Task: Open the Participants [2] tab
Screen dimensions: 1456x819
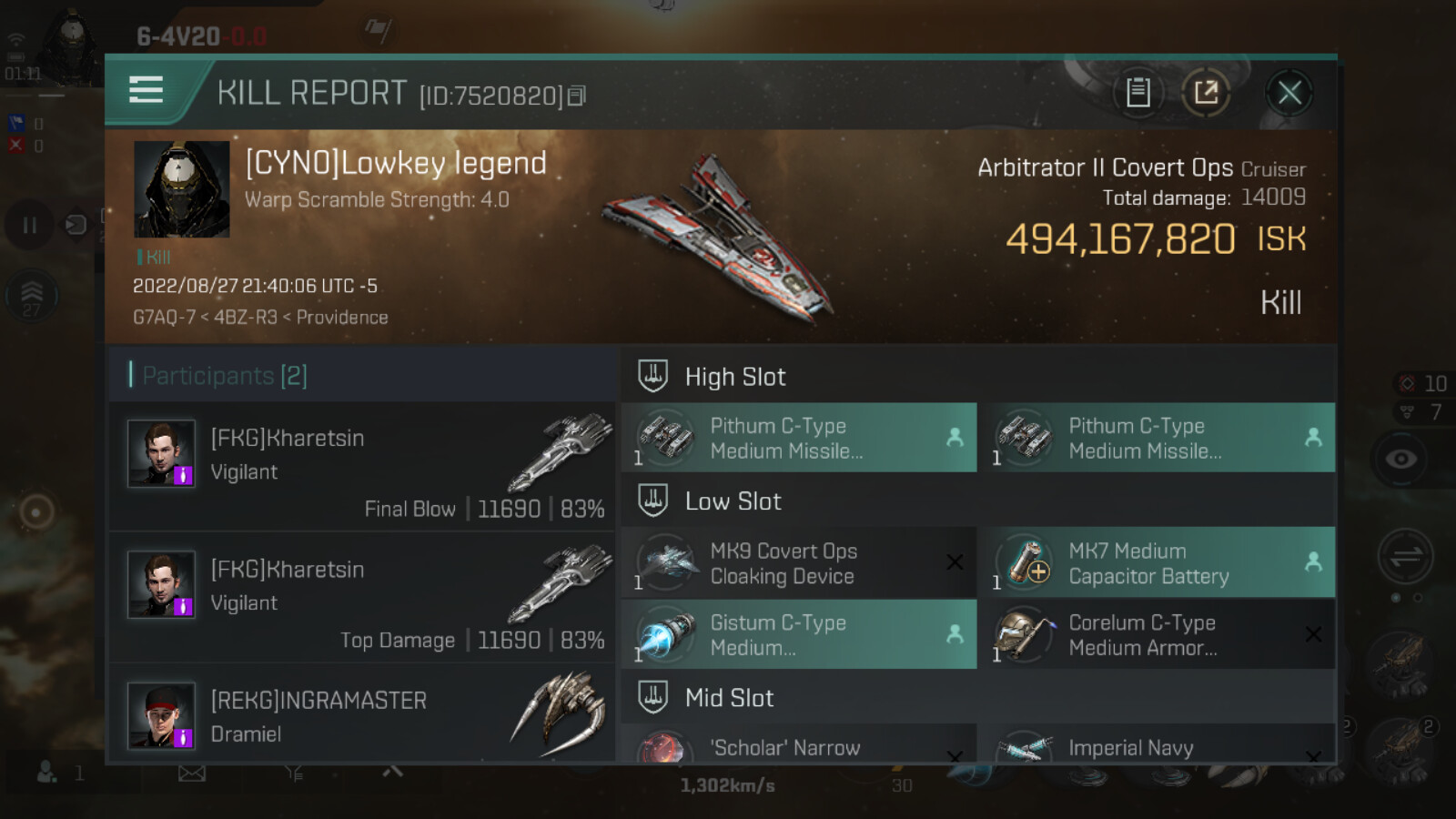Action: click(225, 375)
